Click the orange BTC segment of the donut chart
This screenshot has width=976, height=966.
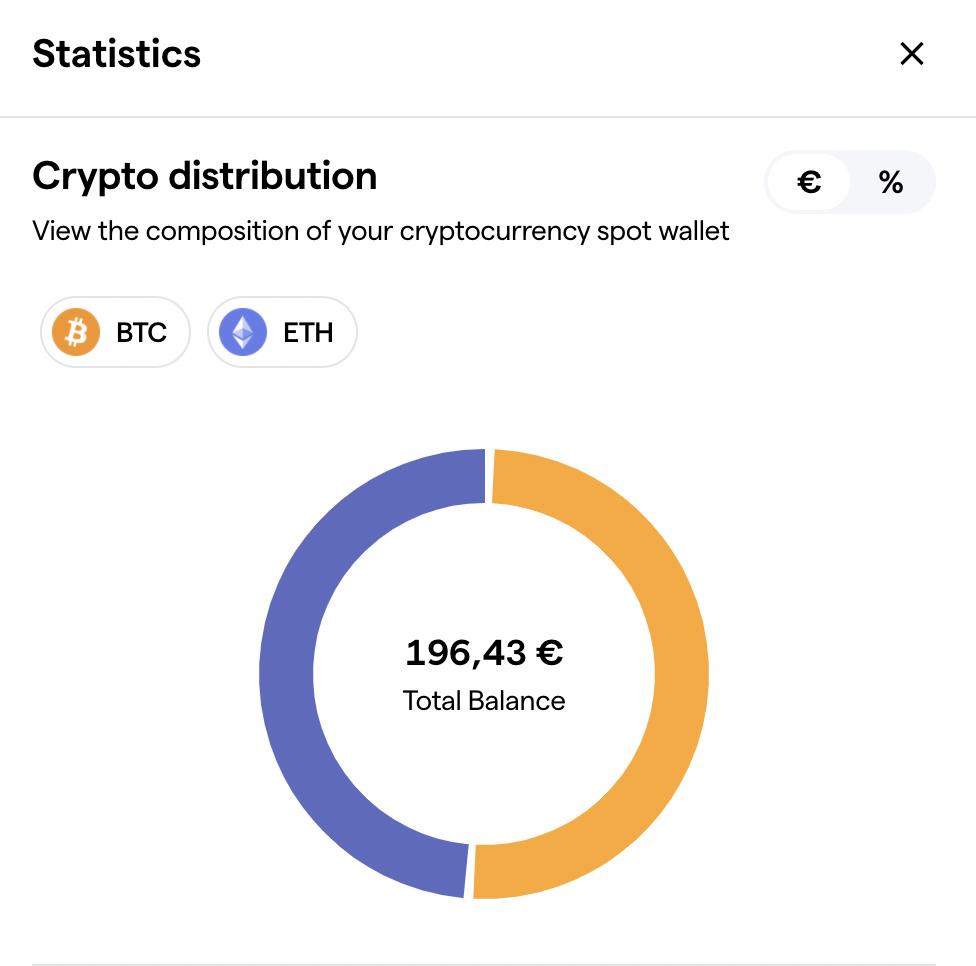click(x=682, y=674)
